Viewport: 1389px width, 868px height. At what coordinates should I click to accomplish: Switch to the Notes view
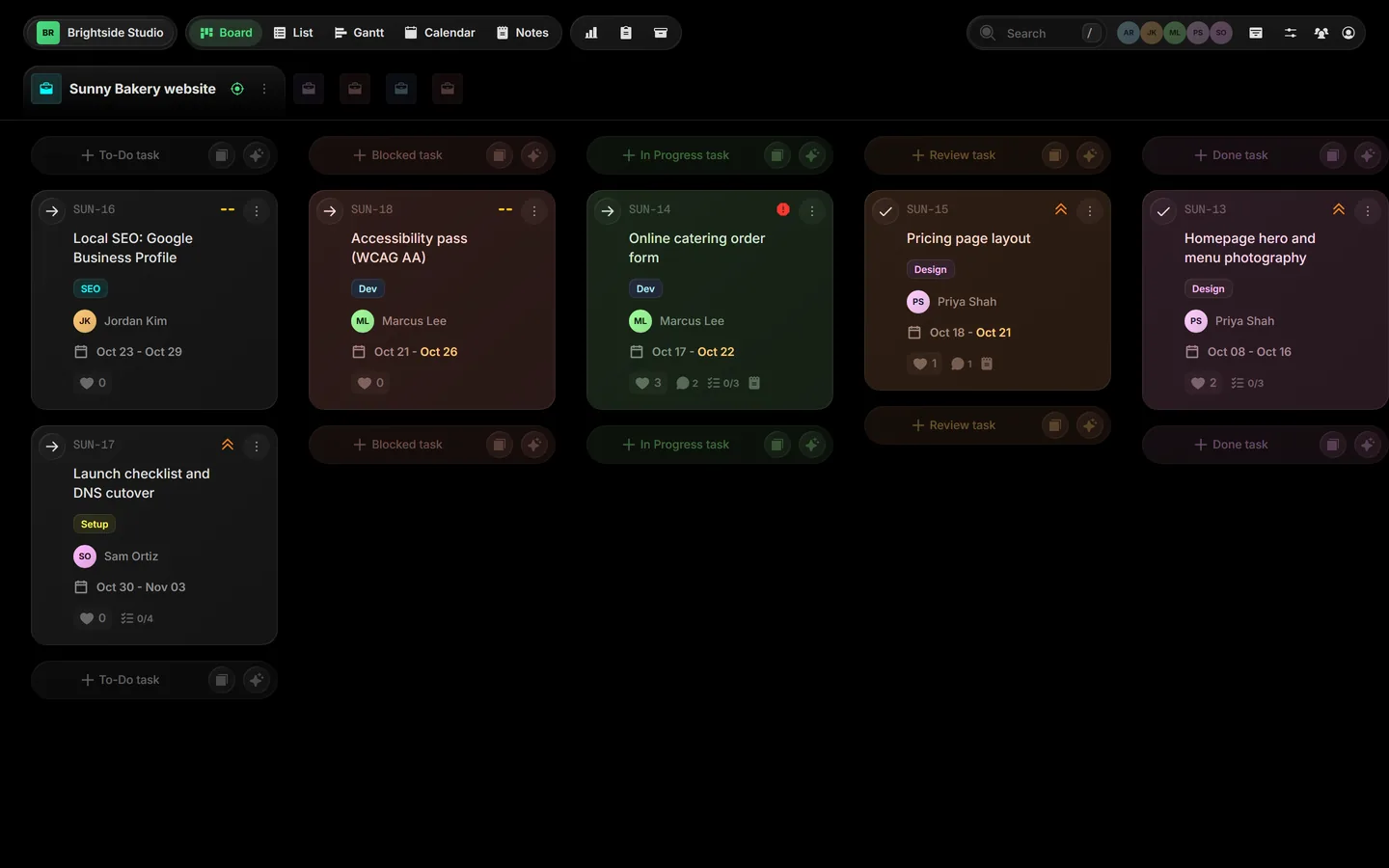523,33
